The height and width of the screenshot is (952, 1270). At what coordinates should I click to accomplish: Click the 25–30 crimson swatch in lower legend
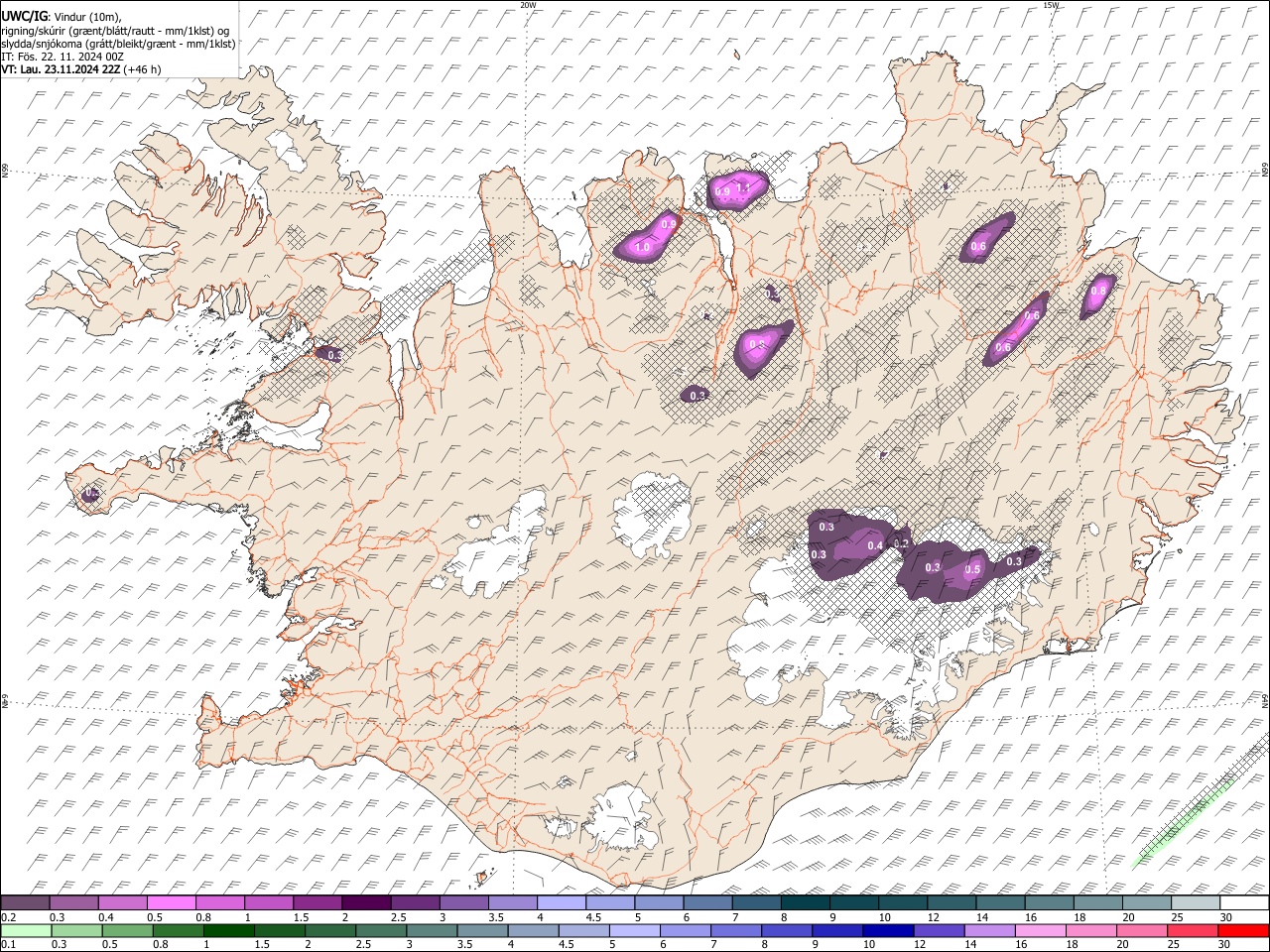1193,930
